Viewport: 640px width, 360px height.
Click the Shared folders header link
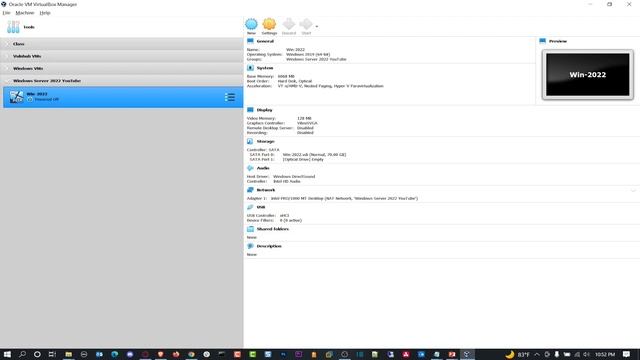pos(273,229)
